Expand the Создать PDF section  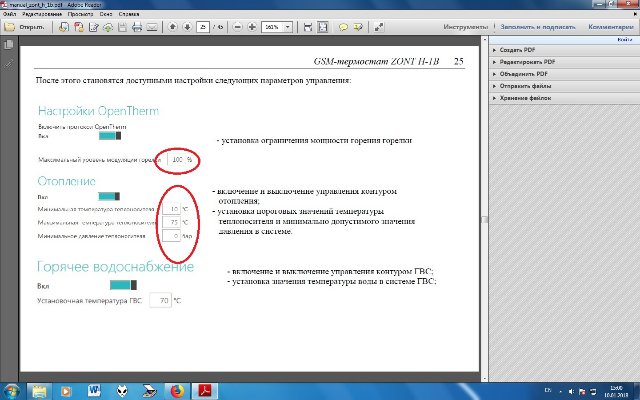pyautogui.click(x=522, y=50)
